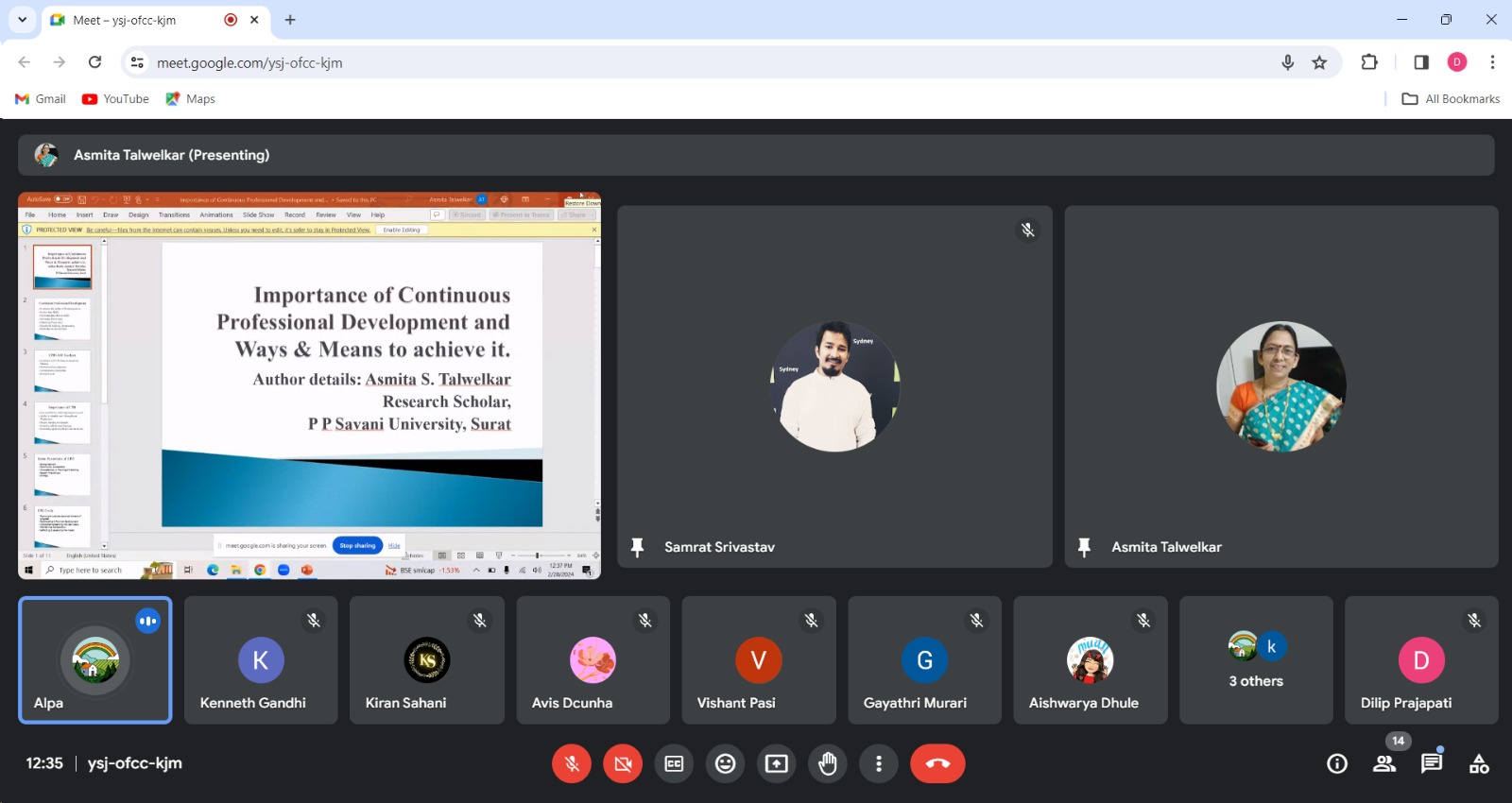Viewport: 1512px width, 803px height.
Task: Open meeting details info icon
Action: click(1336, 763)
